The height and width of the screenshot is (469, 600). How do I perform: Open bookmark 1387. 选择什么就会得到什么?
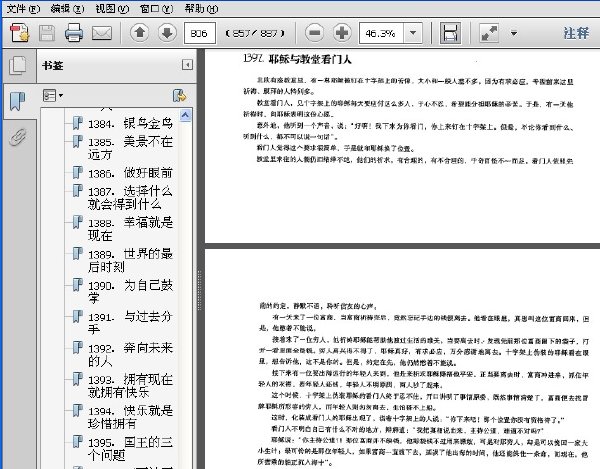tap(130, 197)
